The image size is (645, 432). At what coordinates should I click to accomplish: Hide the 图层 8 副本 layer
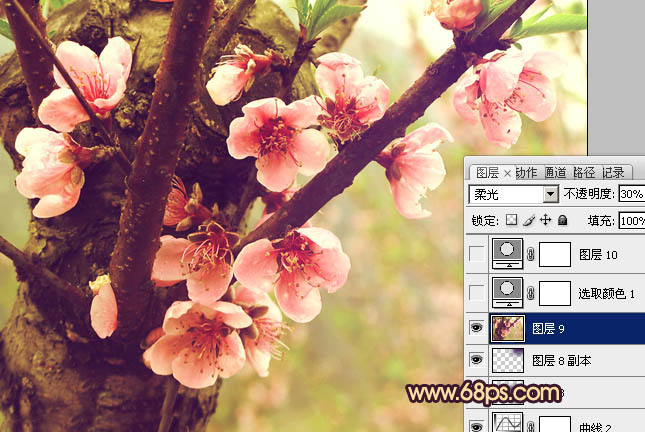[477, 361]
